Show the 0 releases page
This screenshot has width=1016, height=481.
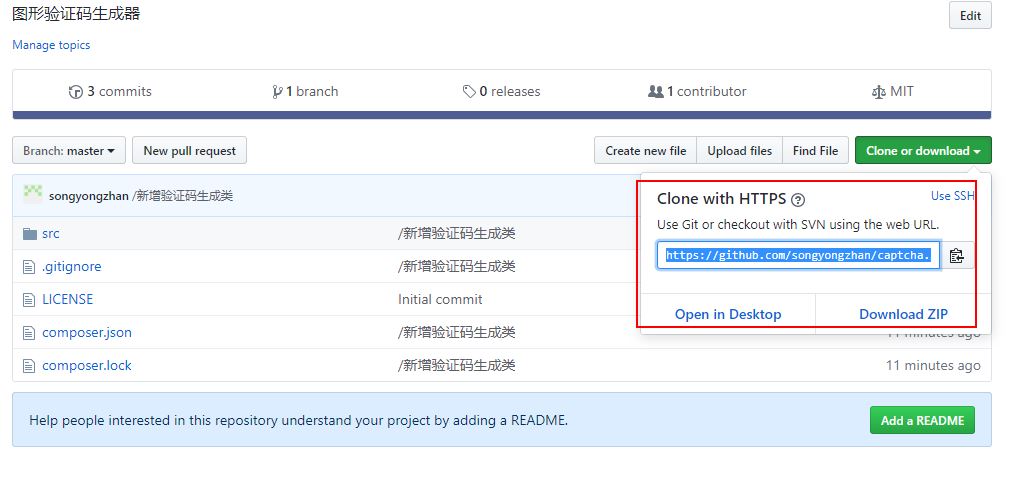501,92
